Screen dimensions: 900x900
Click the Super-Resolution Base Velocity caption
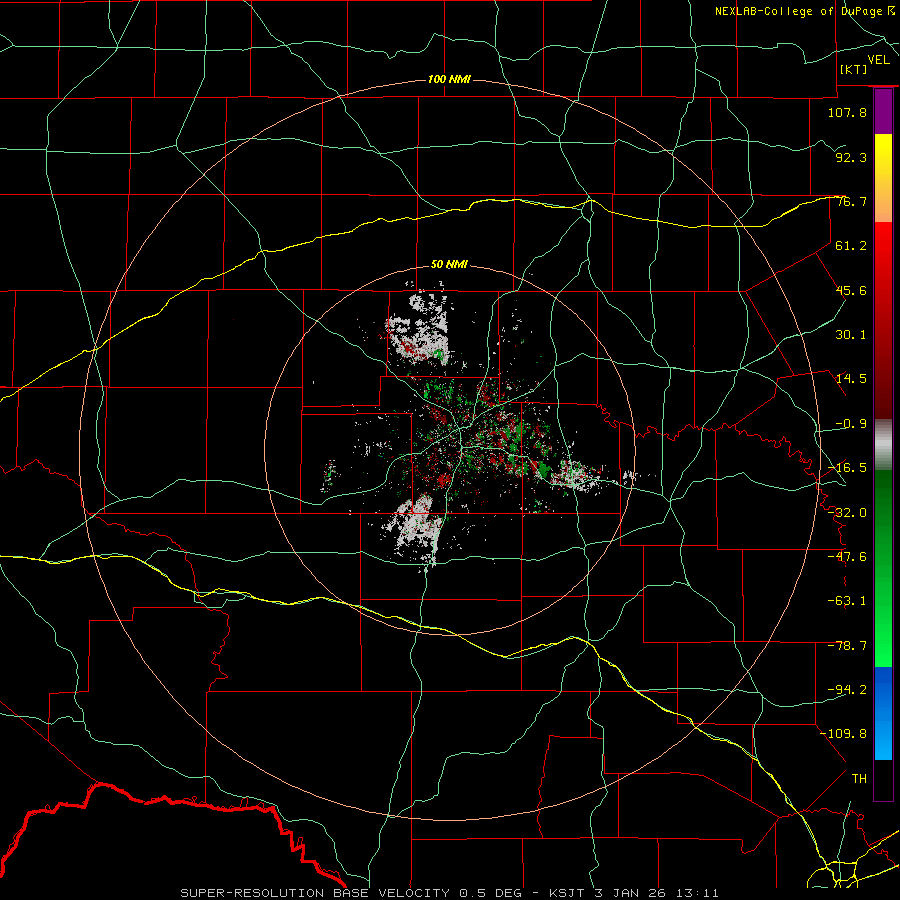pyautogui.click(x=449, y=893)
